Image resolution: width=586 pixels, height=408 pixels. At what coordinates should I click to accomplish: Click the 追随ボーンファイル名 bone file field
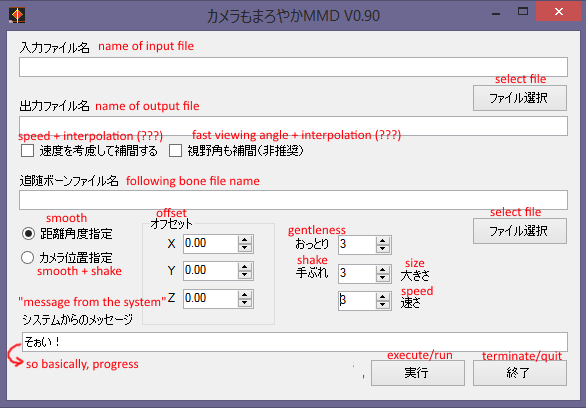coord(293,200)
